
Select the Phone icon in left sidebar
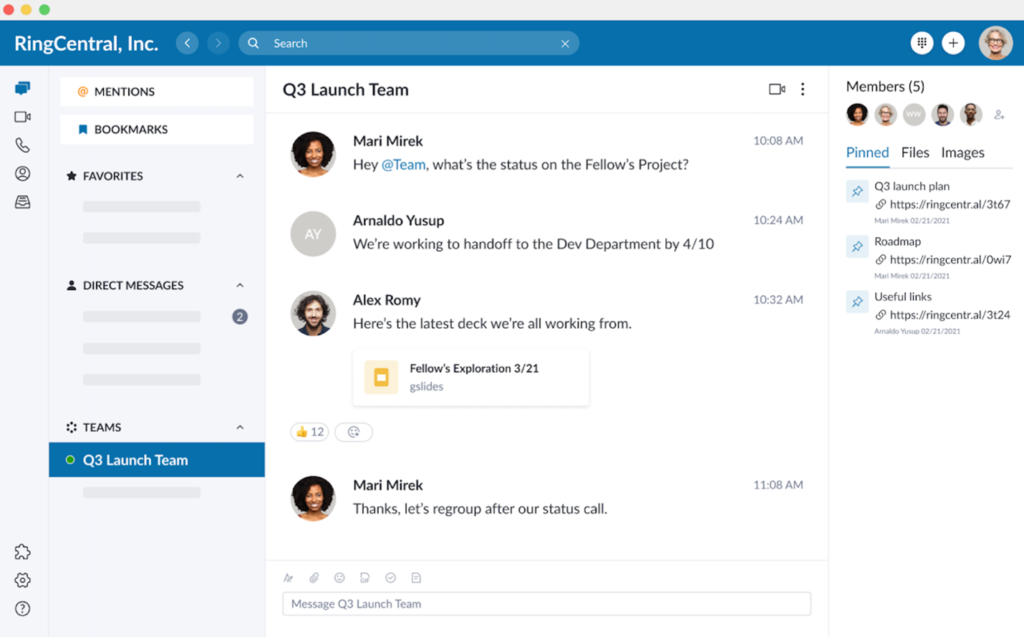[x=22, y=144]
